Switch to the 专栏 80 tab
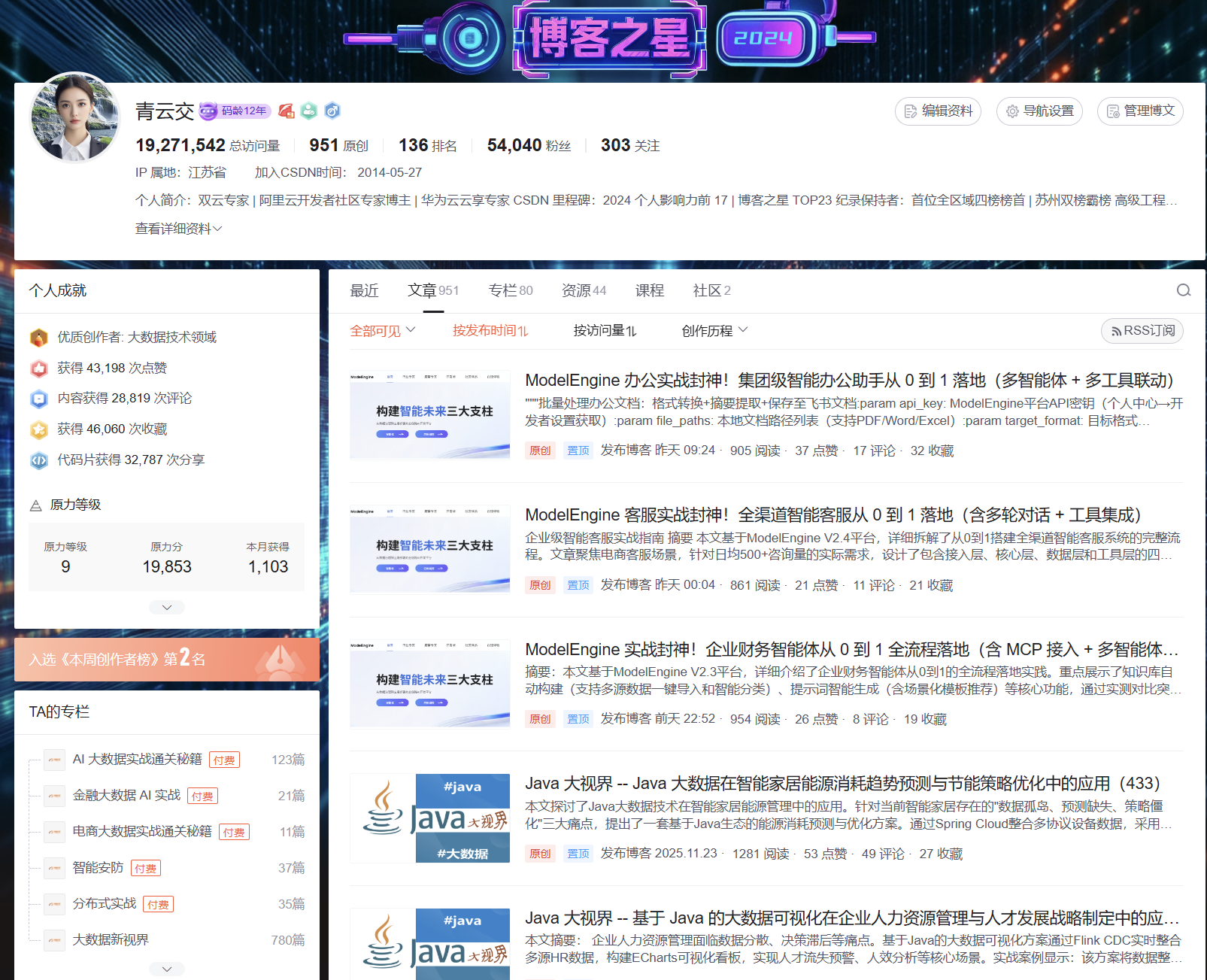1207x980 pixels. pos(511,291)
